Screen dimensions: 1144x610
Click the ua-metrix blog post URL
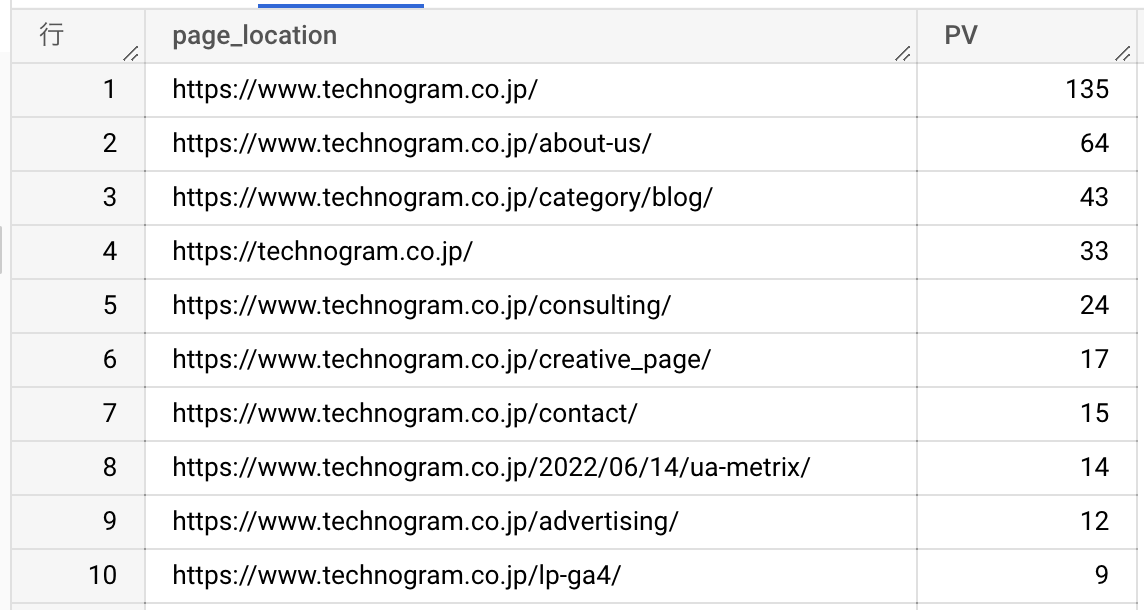click(491, 467)
